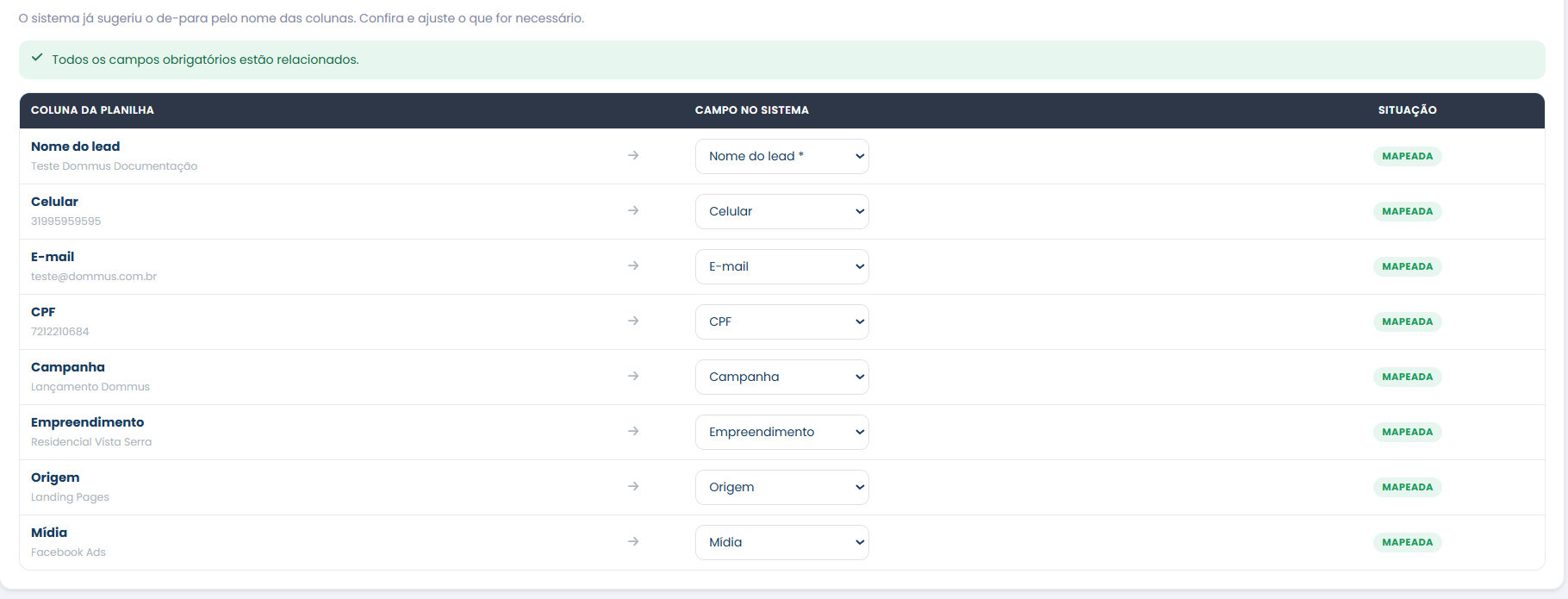
Task: Click the arrow icon in the Empreendimento row
Action: click(x=633, y=431)
